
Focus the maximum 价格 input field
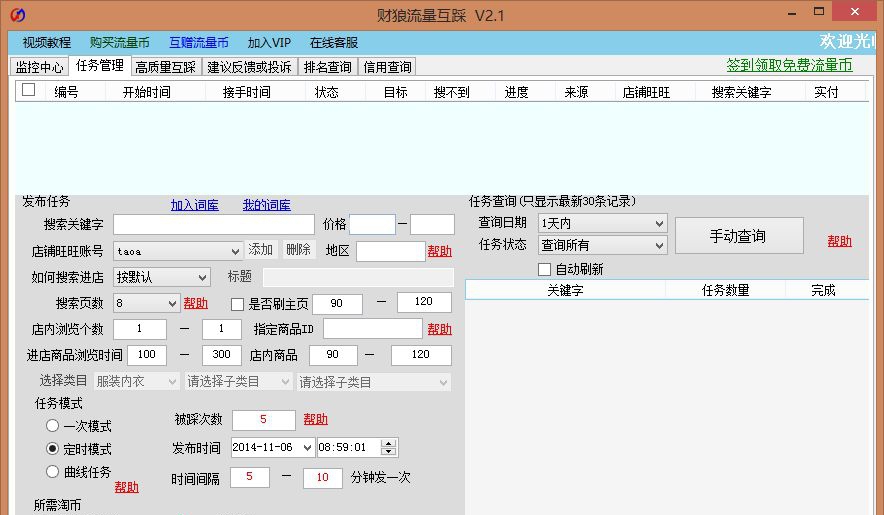point(432,225)
